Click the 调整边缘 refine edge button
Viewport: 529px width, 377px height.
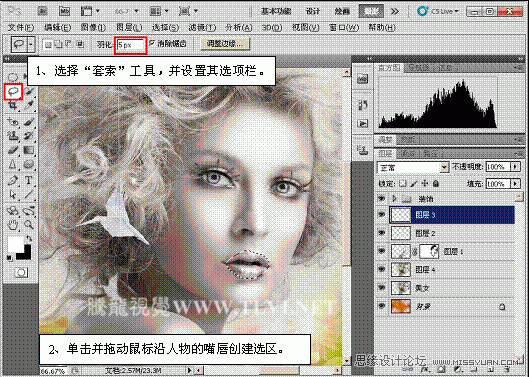click(225, 44)
